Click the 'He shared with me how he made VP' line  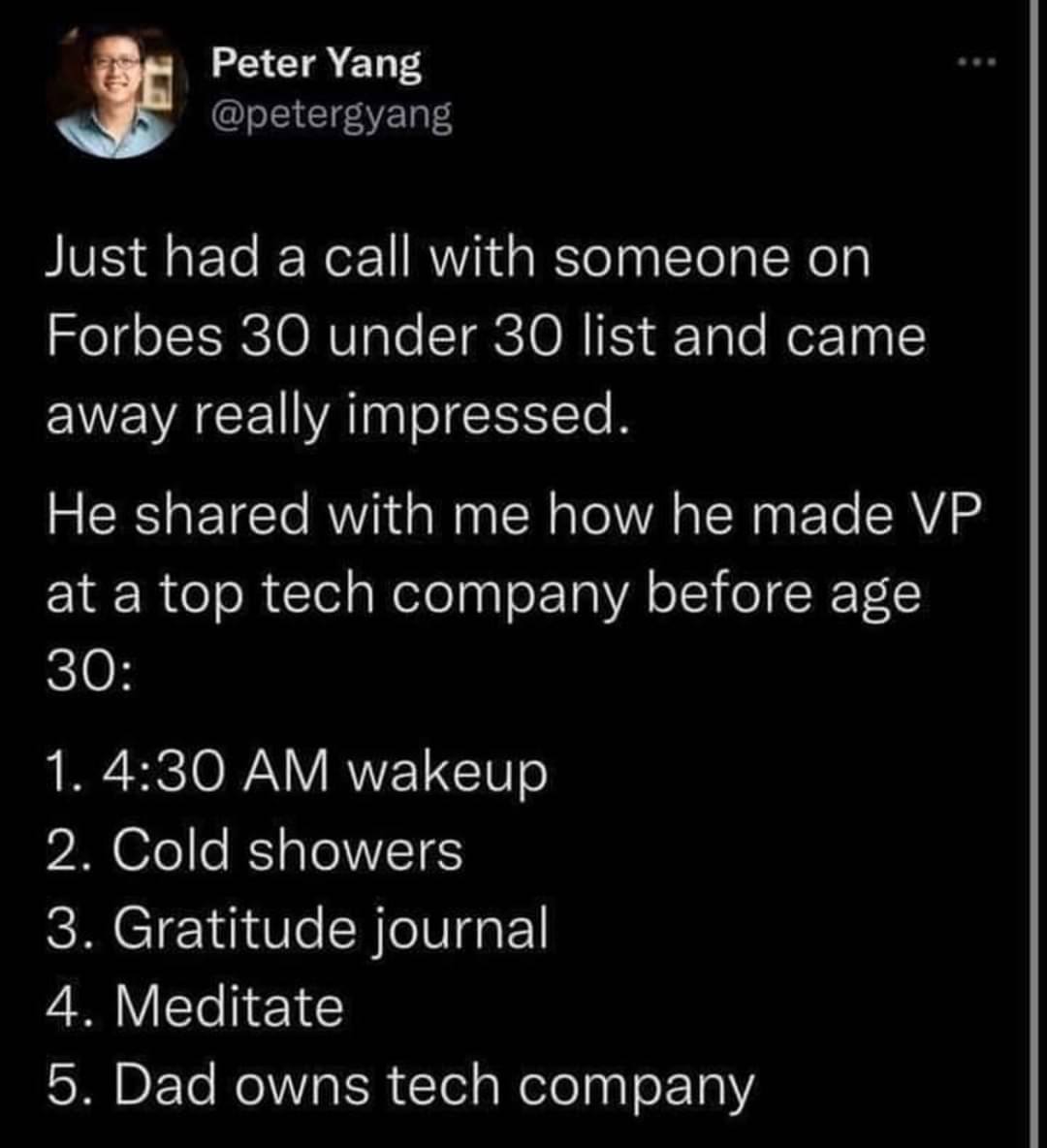pos(513,515)
